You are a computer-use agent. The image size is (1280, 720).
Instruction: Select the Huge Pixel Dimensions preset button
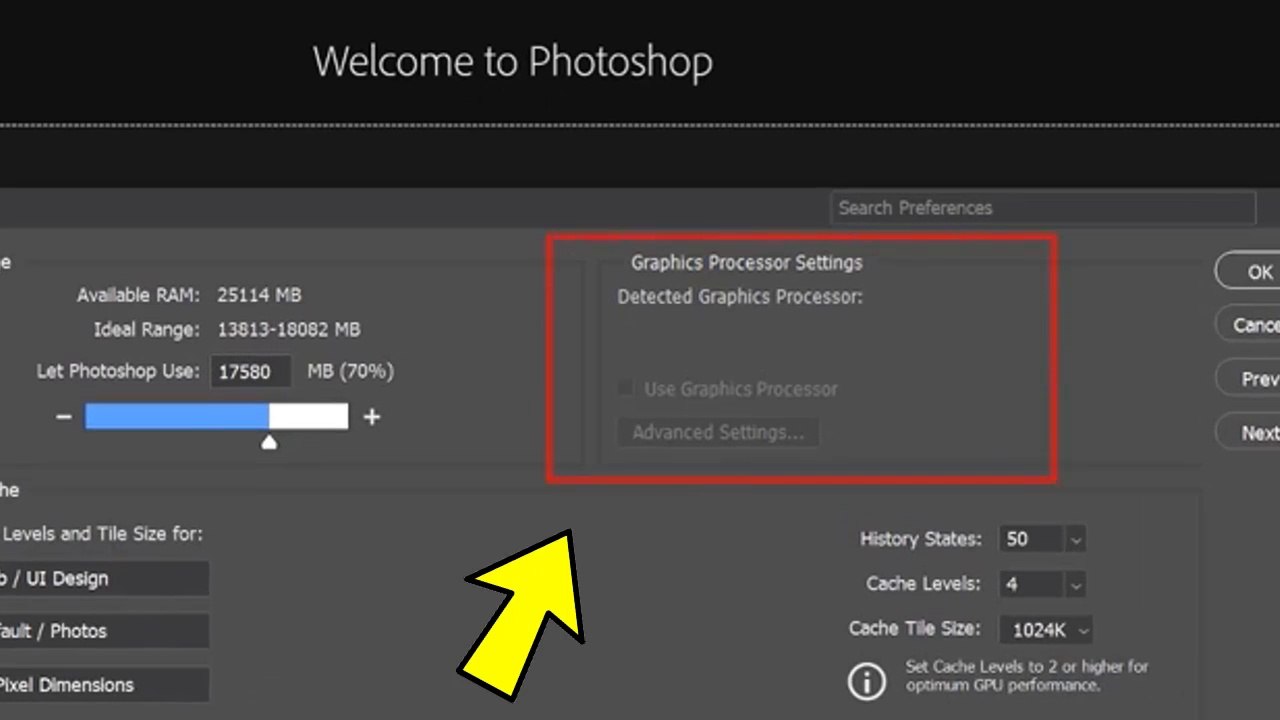coord(104,685)
